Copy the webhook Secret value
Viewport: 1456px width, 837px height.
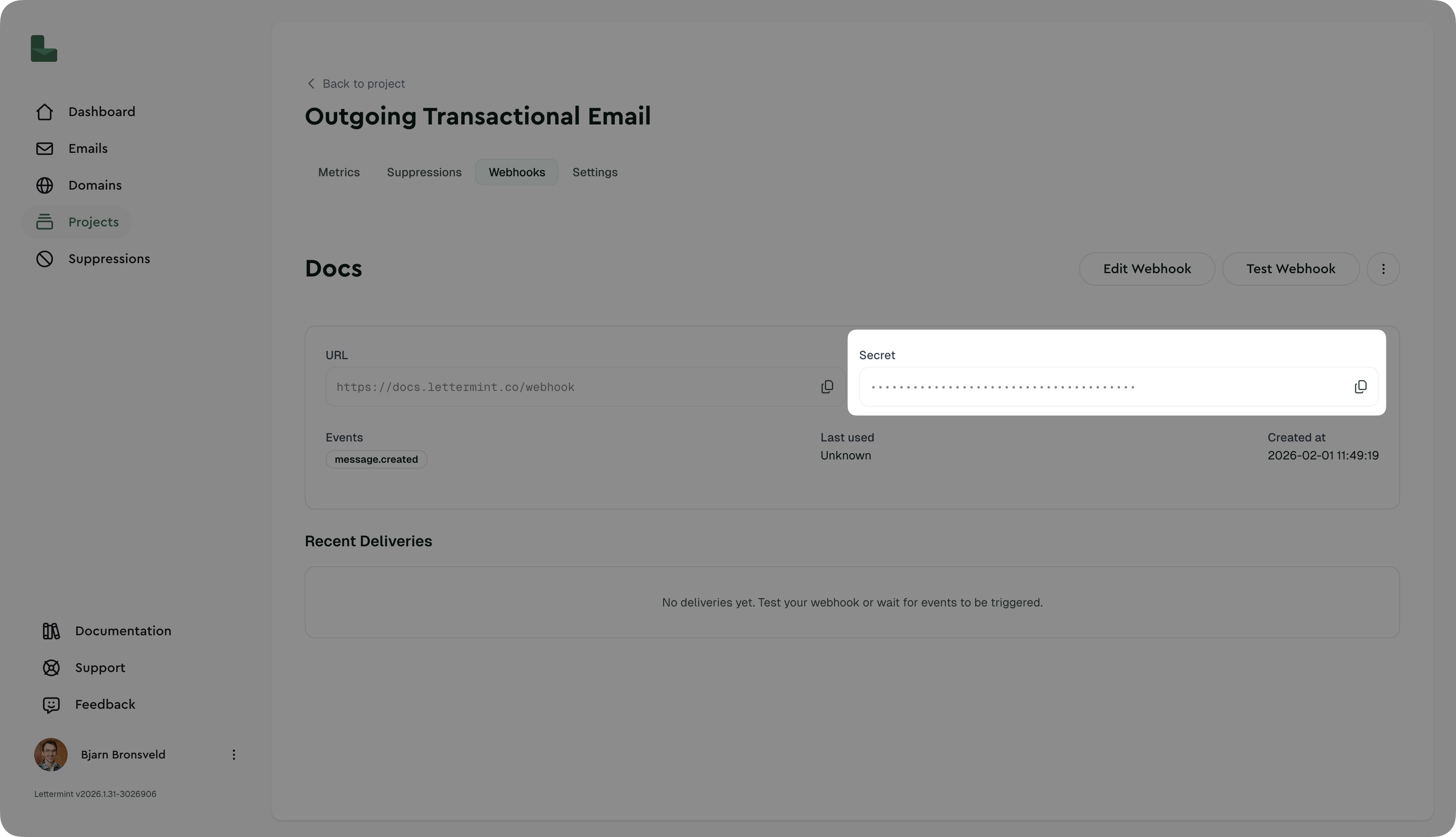pyautogui.click(x=1361, y=386)
